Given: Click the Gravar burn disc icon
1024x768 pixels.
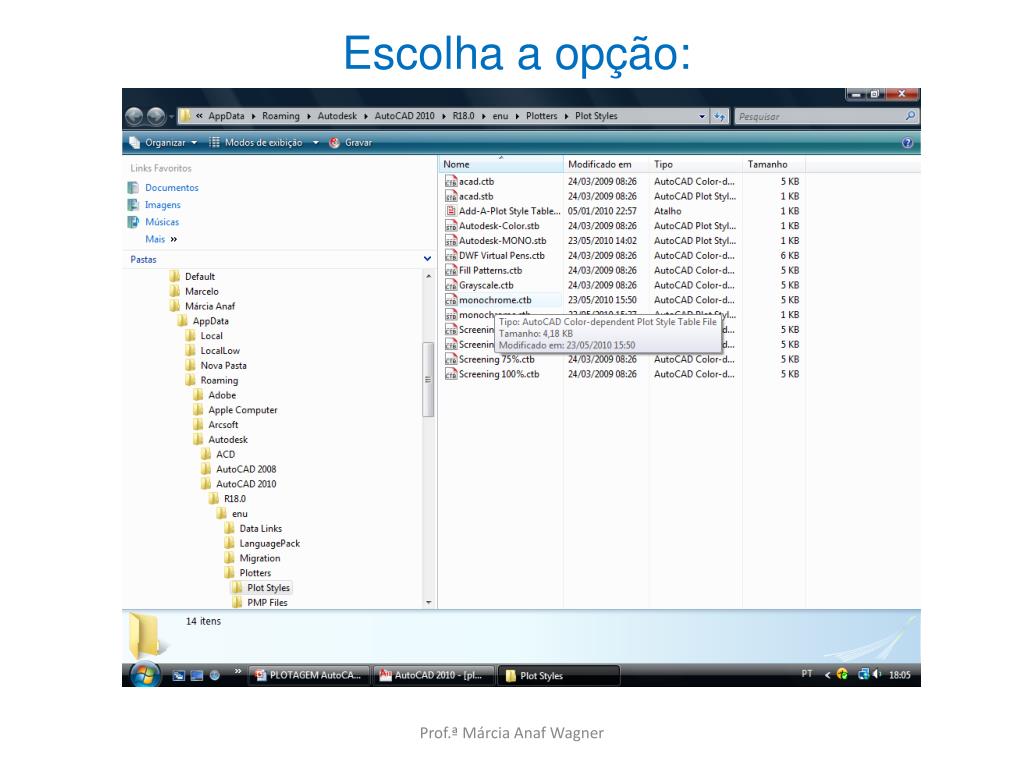Looking at the screenshot, I should click(x=334, y=142).
